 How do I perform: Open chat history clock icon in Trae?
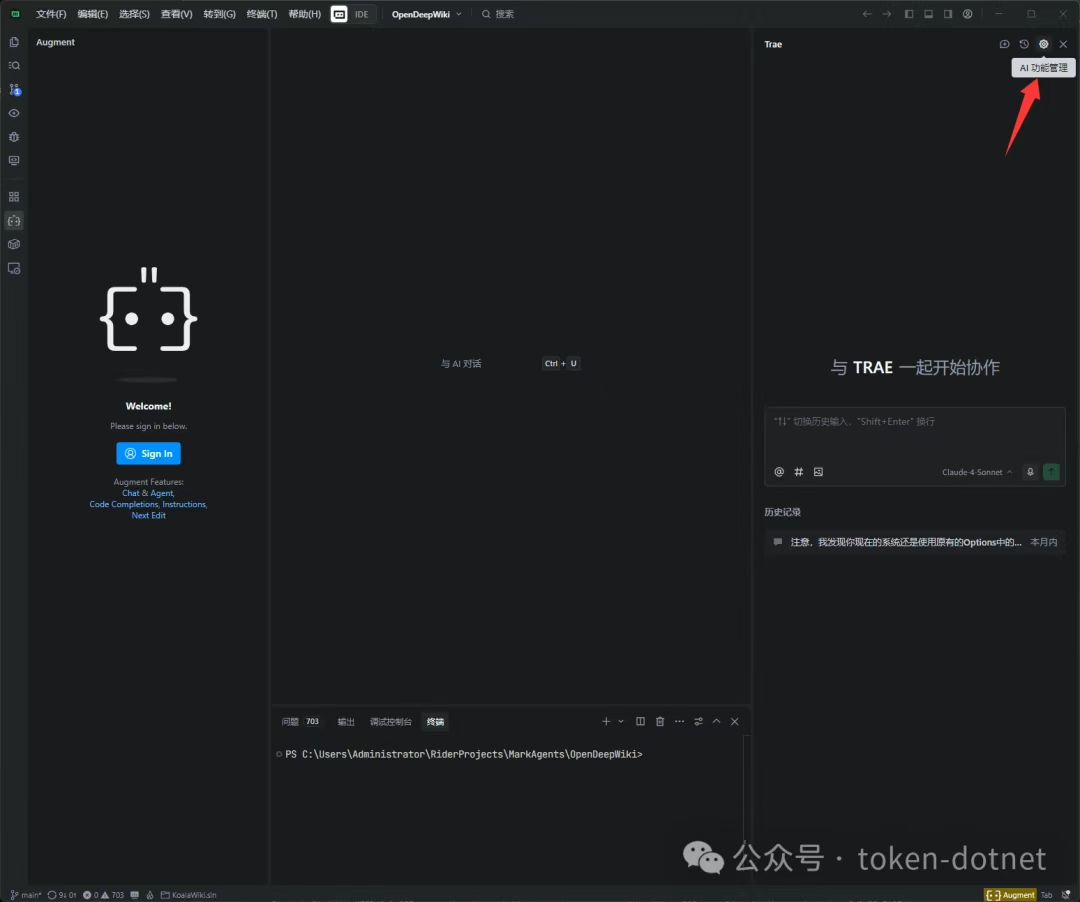[x=1024, y=44]
